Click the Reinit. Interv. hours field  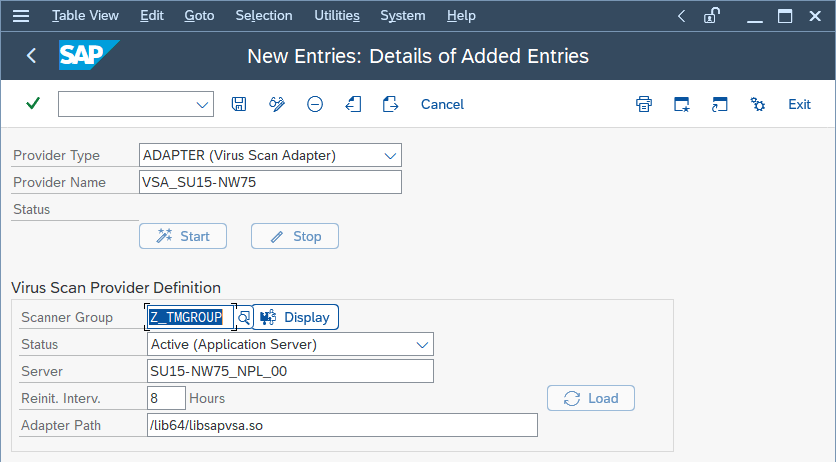point(166,398)
